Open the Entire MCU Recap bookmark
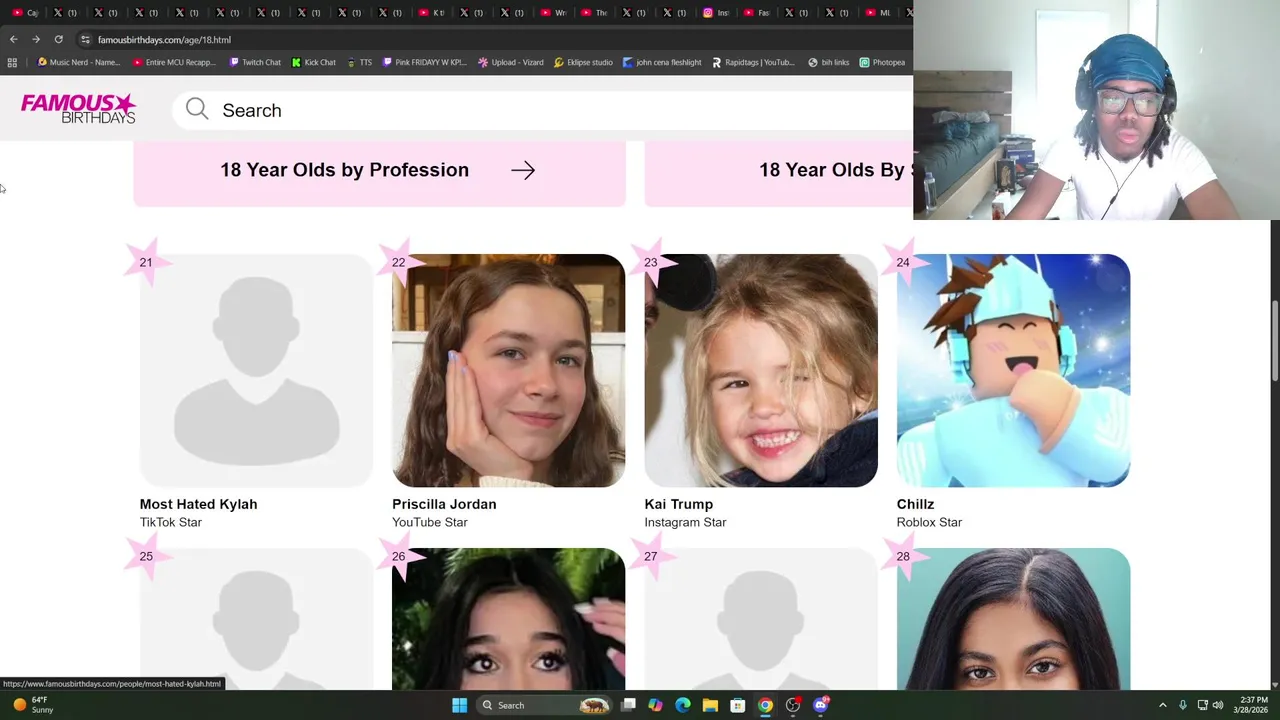The width and height of the screenshot is (1280, 720). click(x=174, y=62)
